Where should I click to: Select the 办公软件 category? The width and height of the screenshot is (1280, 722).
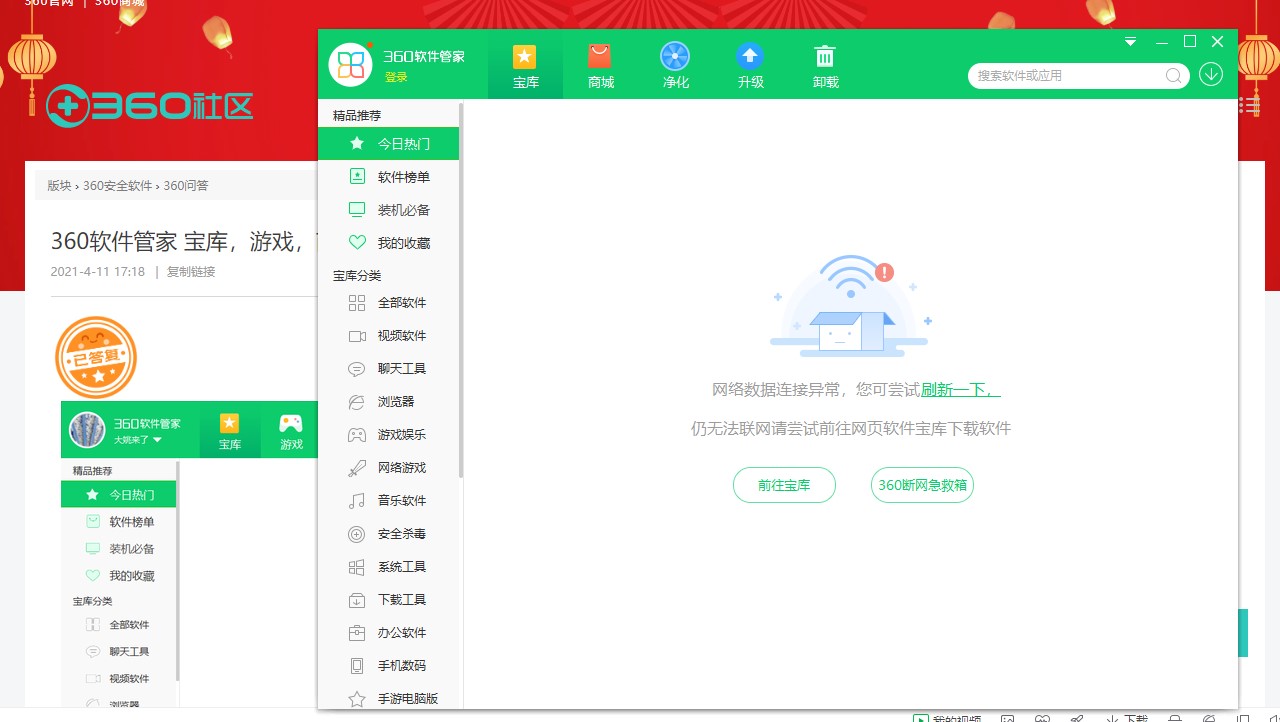pyautogui.click(x=388, y=632)
